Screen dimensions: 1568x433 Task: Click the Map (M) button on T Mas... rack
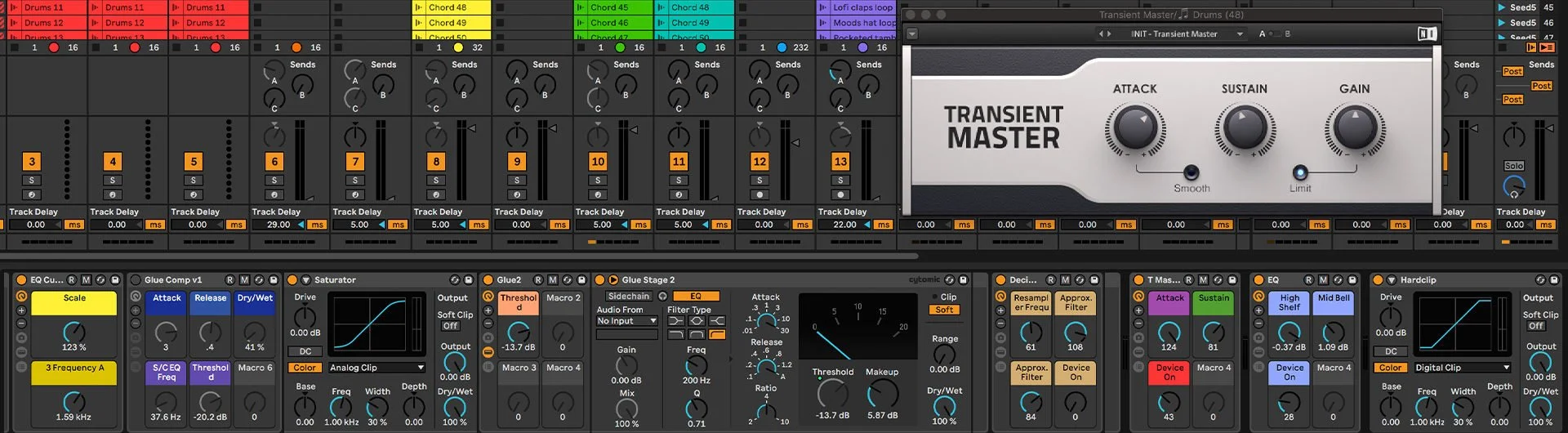pyautogui.click(x=1203, y=279)
